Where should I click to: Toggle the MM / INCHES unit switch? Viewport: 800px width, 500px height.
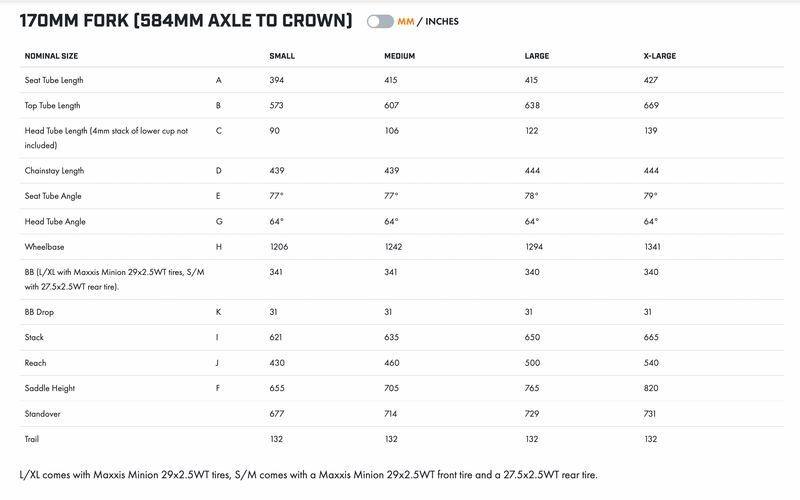coord(380,21)
